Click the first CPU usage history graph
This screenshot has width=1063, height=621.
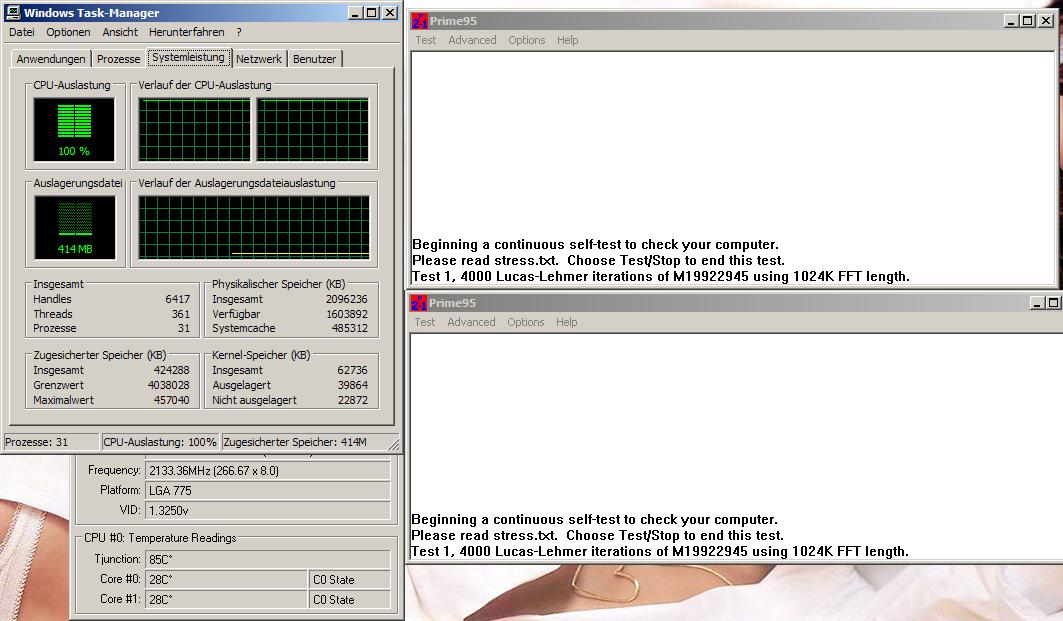coord(195,129)
